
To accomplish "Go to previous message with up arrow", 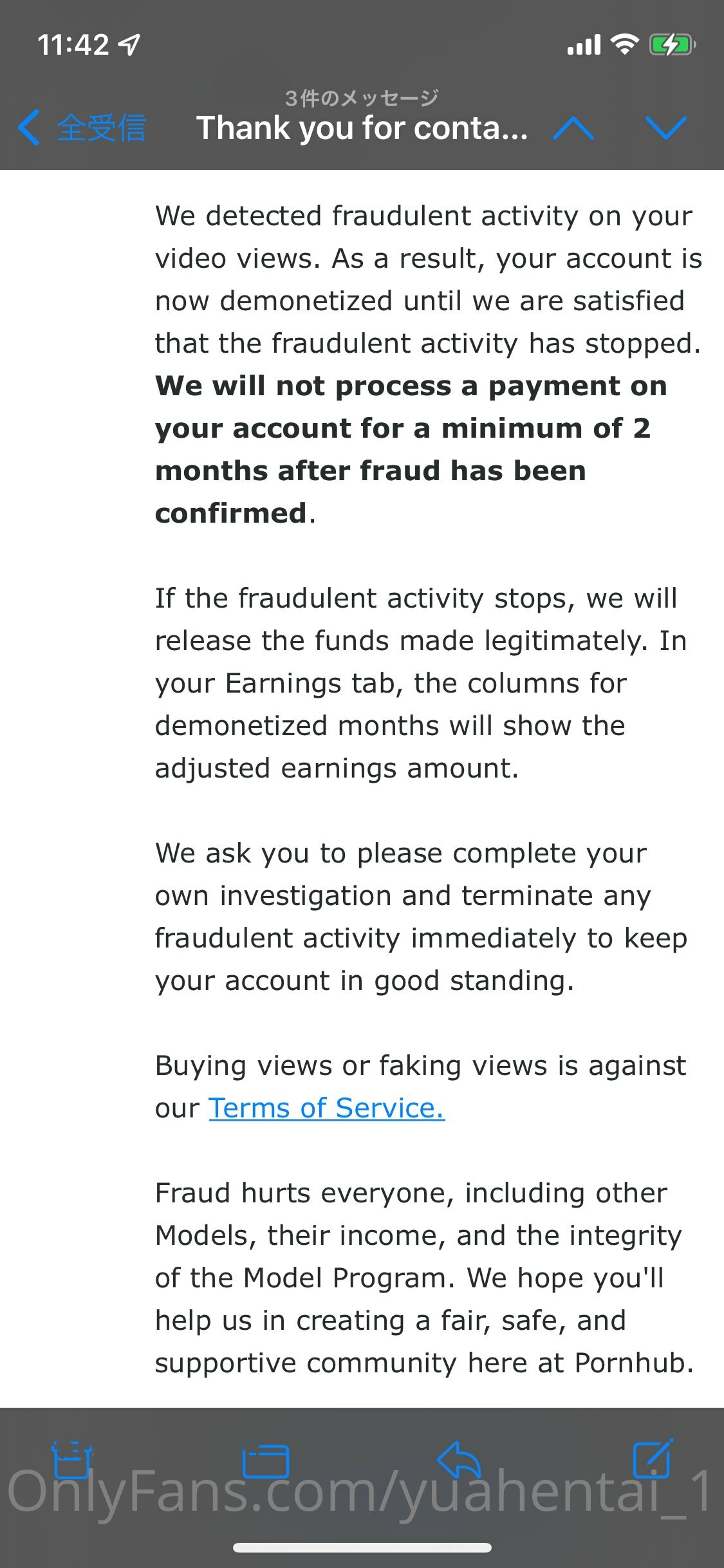I will coord(573,127).
